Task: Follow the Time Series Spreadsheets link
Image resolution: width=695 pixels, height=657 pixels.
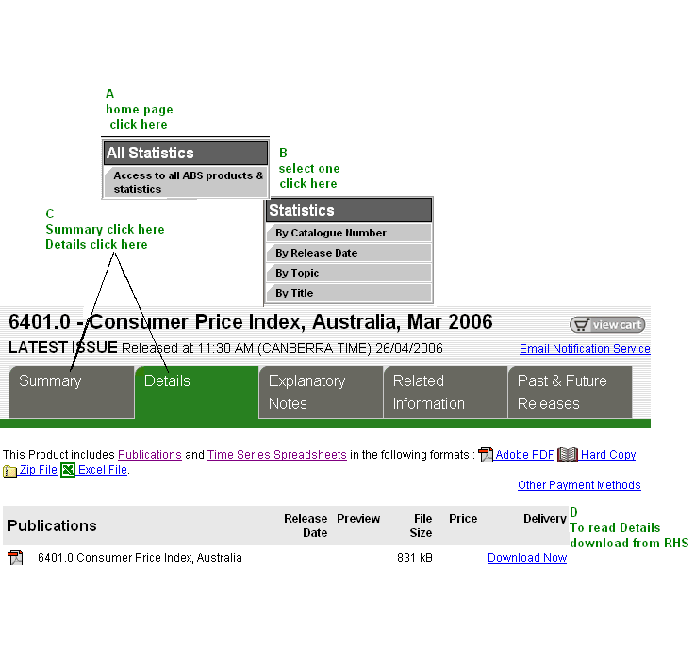Action: (277, 455)
